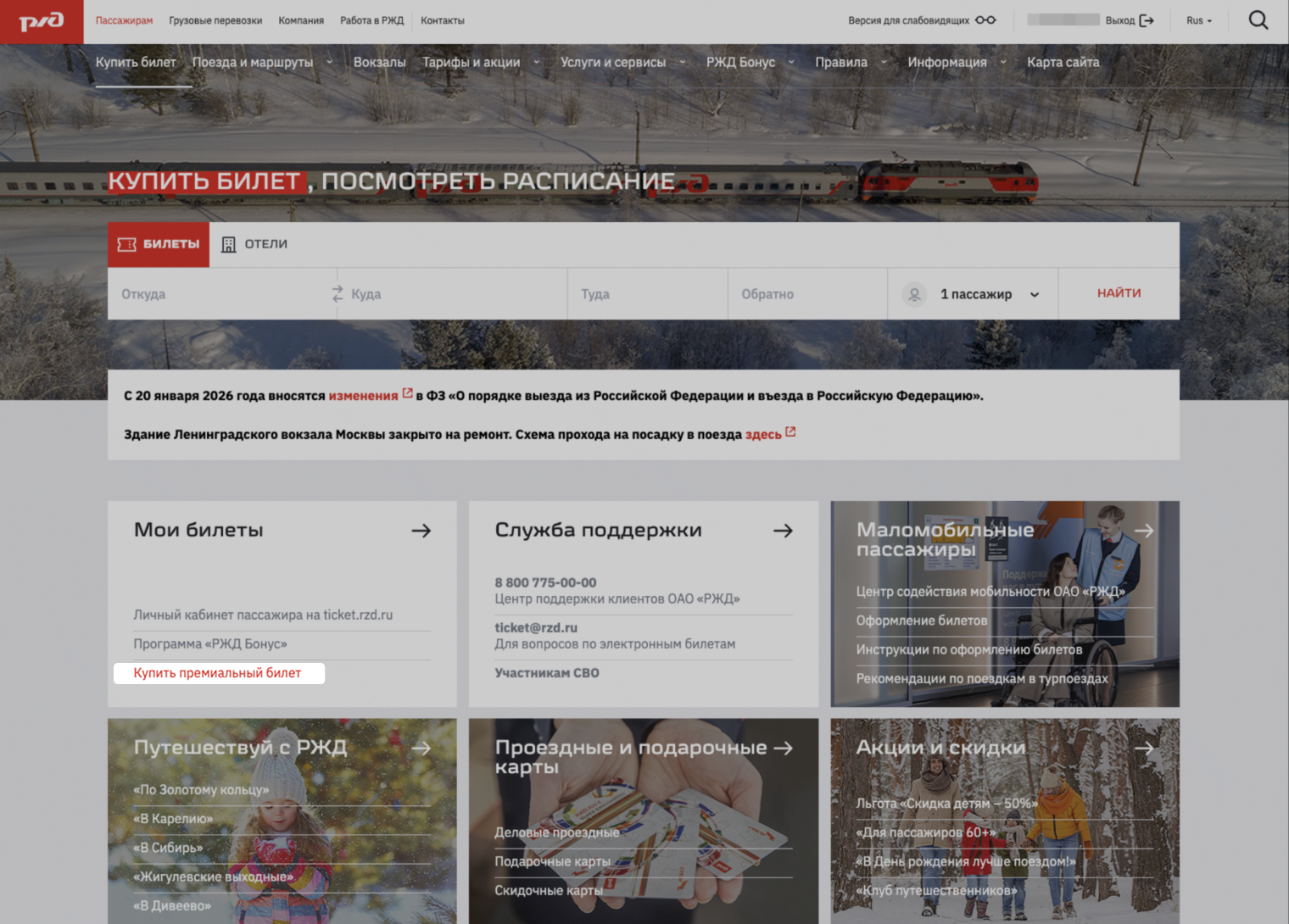Viewport: 1289px width, 924px height.
Task: Click the Откуда departure field
Action: 222,294
